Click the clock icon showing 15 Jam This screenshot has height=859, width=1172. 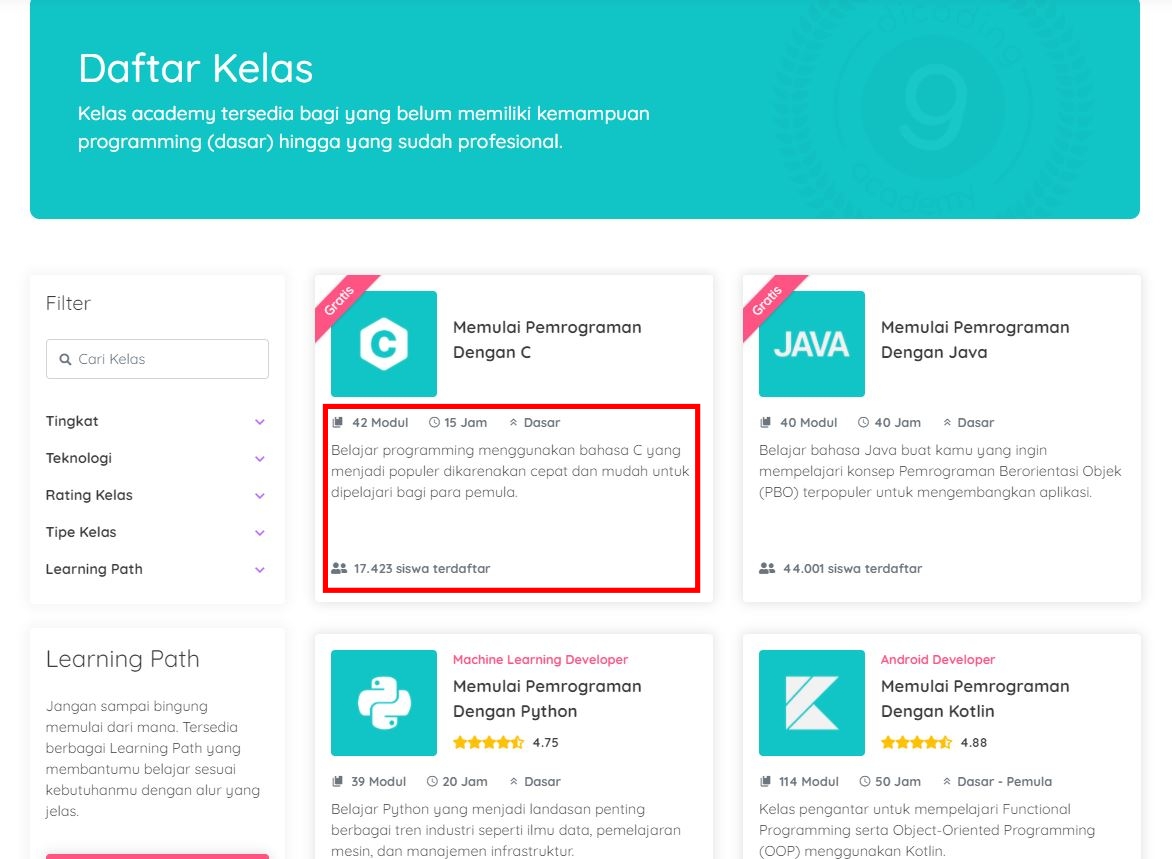pos(435,422)
